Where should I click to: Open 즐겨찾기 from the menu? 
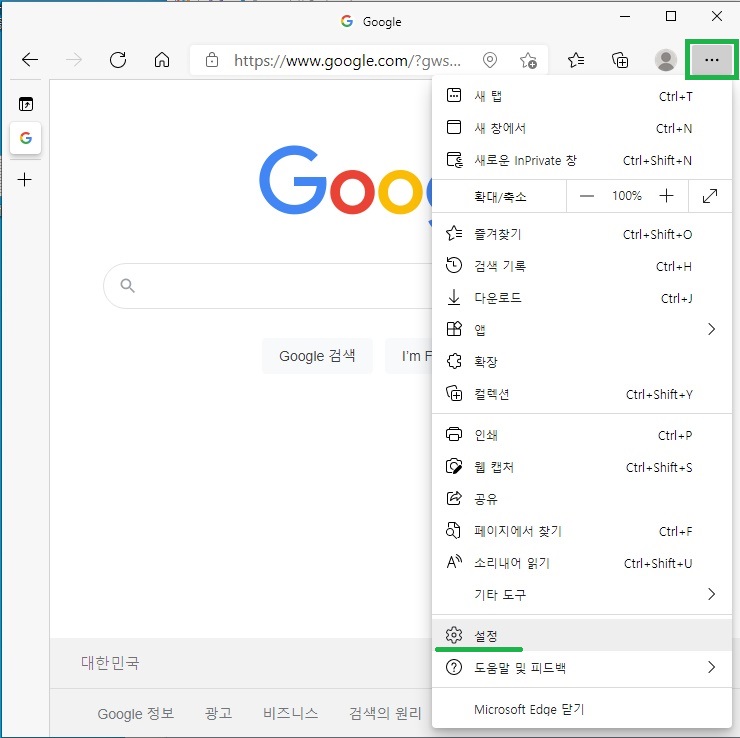(x=581, y=235)
